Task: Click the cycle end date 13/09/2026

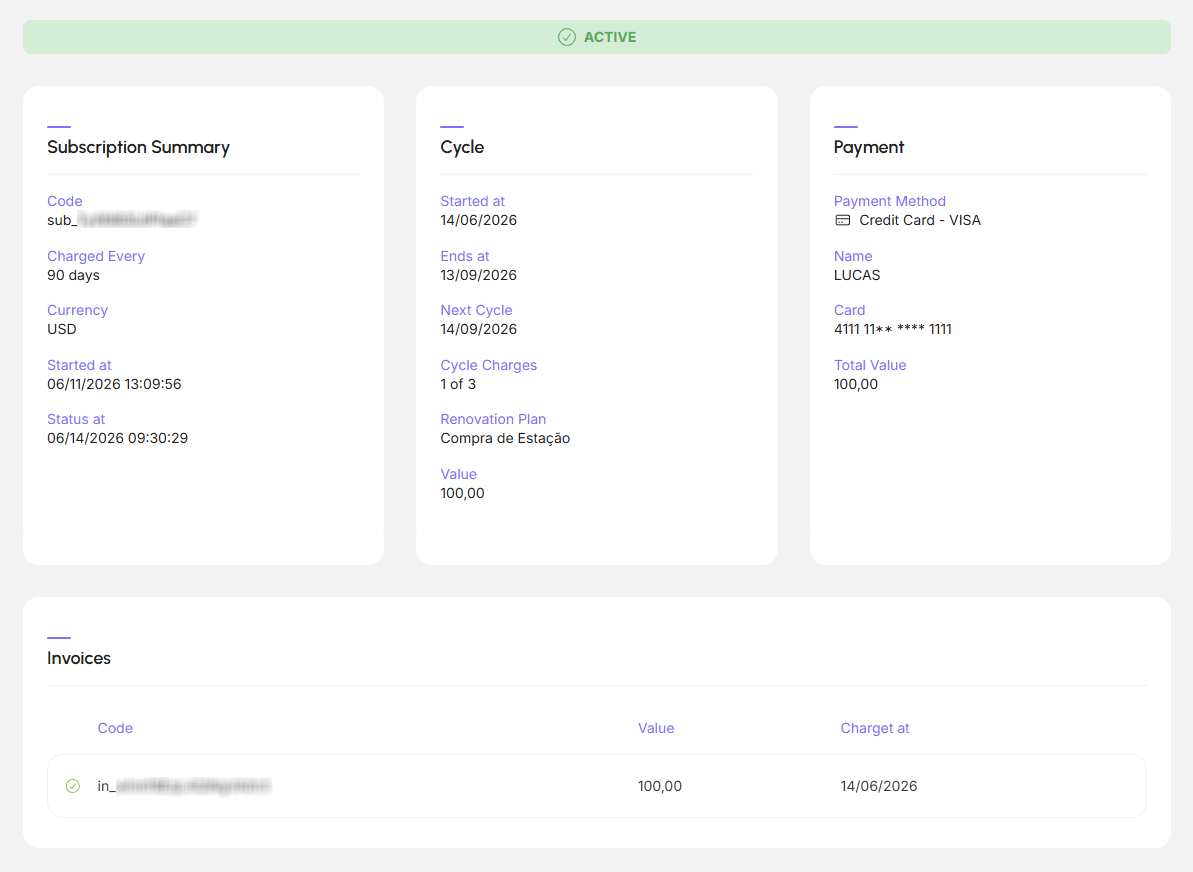Action: pos(479,275)
